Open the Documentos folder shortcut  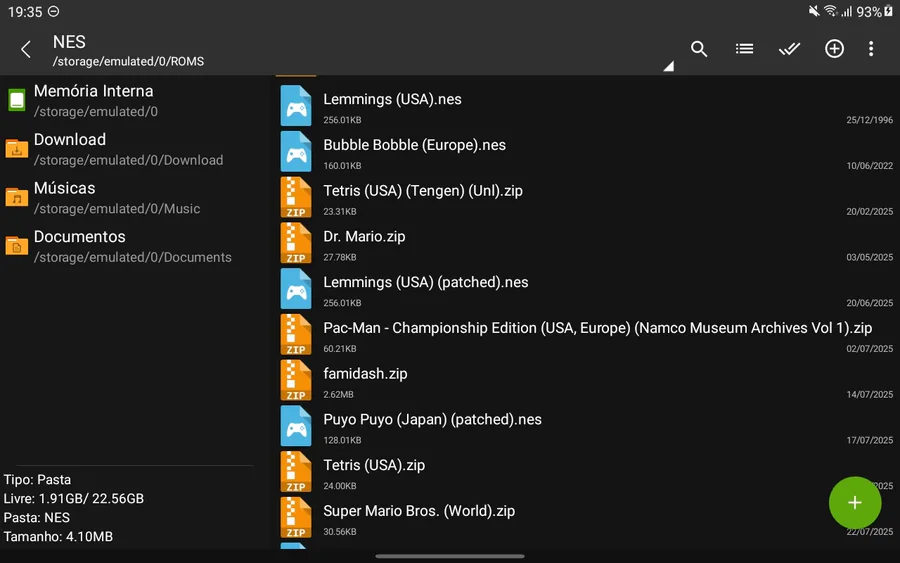pos(80,246)
